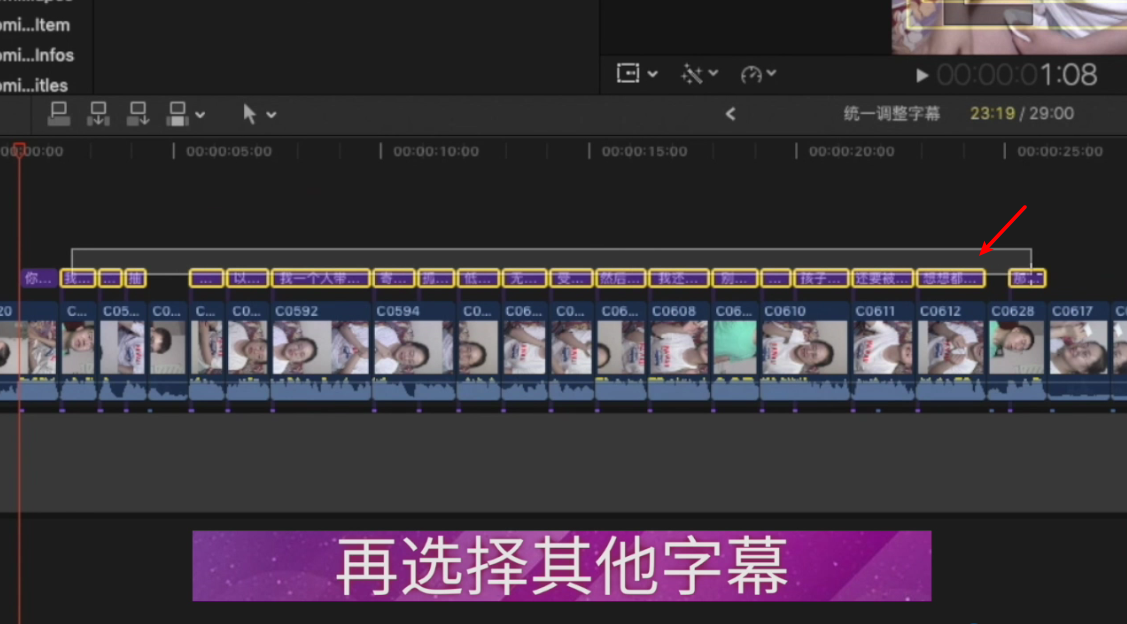The height and width of the screenshot is (624, 1127).
Task: Click the ruler at 00:00:15:00
Action: point(644,152)
